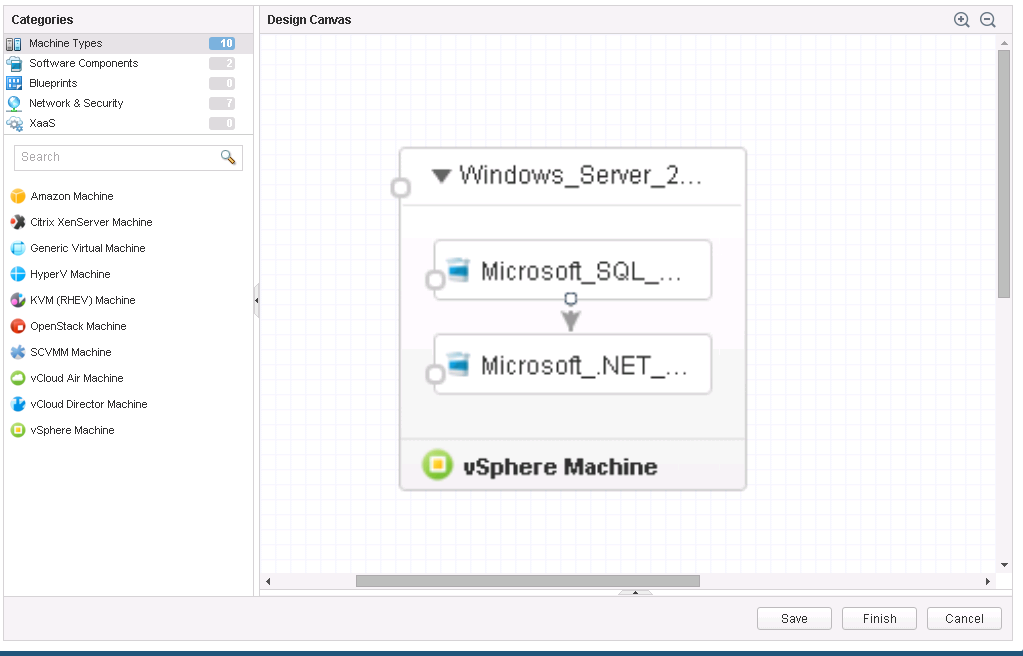
Task: Collapse the Windows_Server machine node
Action: point(442,176)
